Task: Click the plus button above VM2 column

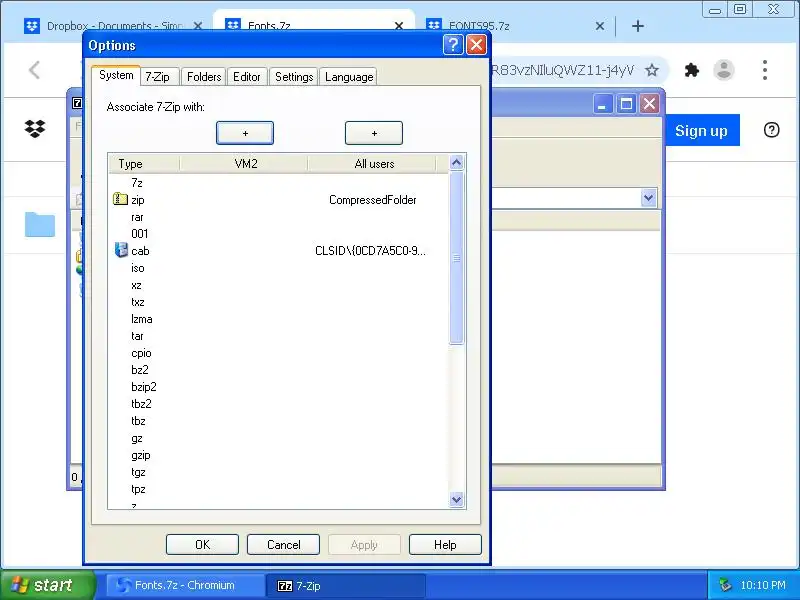Action: [x=245, y=133]
